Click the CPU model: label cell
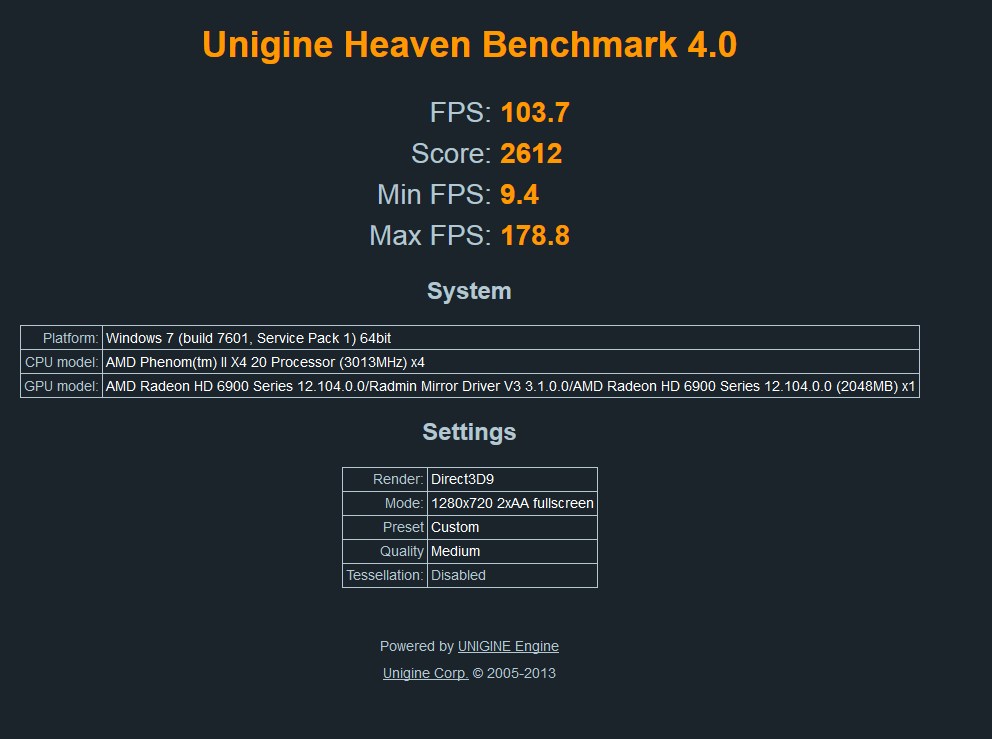Viewport: 992px width, 739px height. pyautogui.click(x=61, y=362)
